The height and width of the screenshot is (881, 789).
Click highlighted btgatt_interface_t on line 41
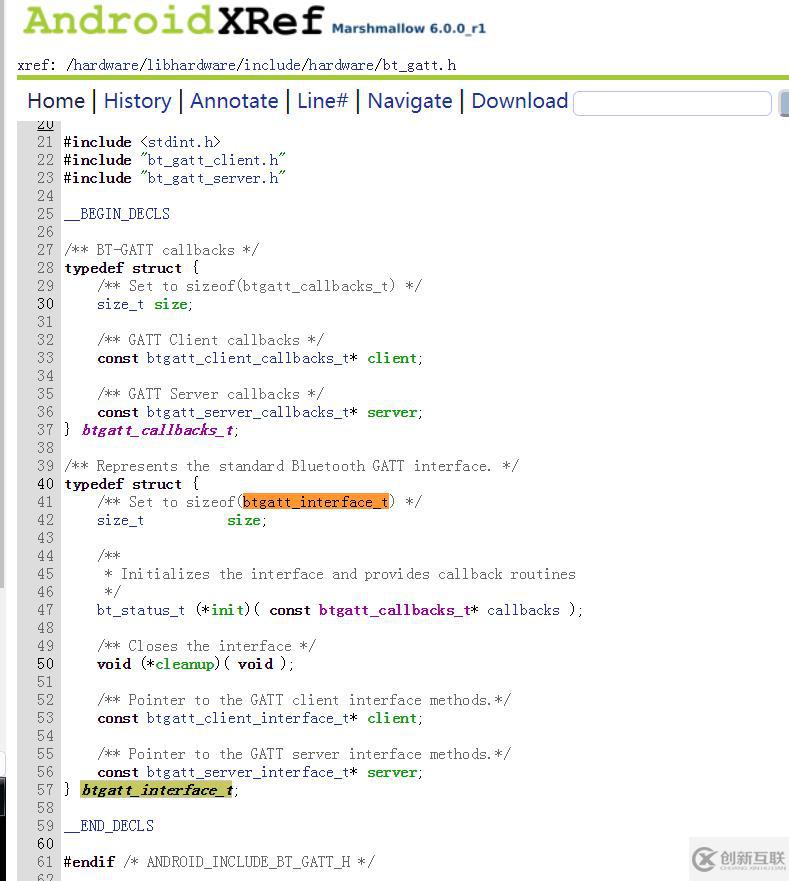tap(315, 502)
